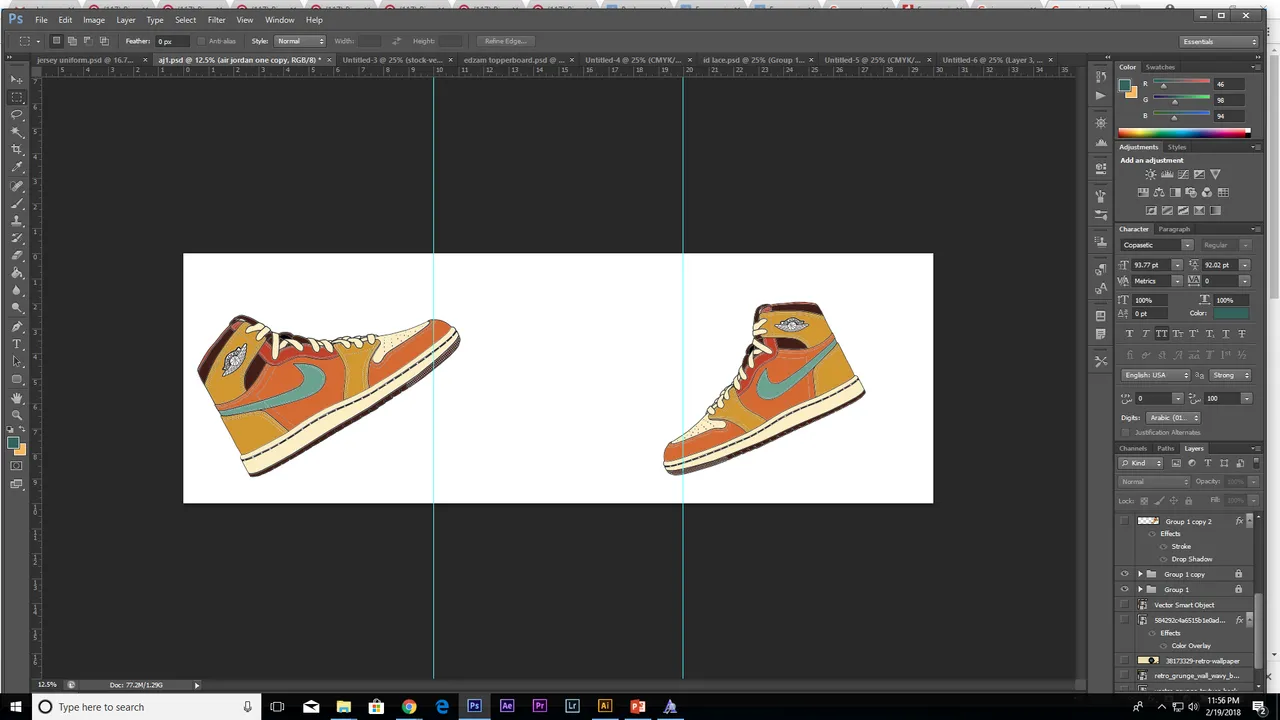Expand the Group 1 folder

click(x=1140, y=589)
